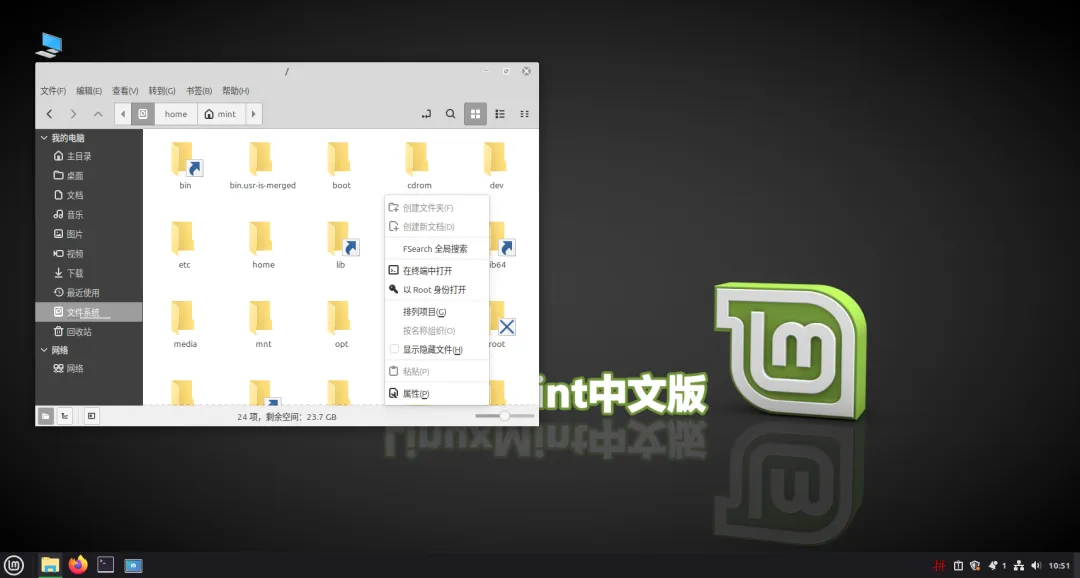Switch to icon grid view
Screen dimensions: 1080x578
[x=475, y=114]
